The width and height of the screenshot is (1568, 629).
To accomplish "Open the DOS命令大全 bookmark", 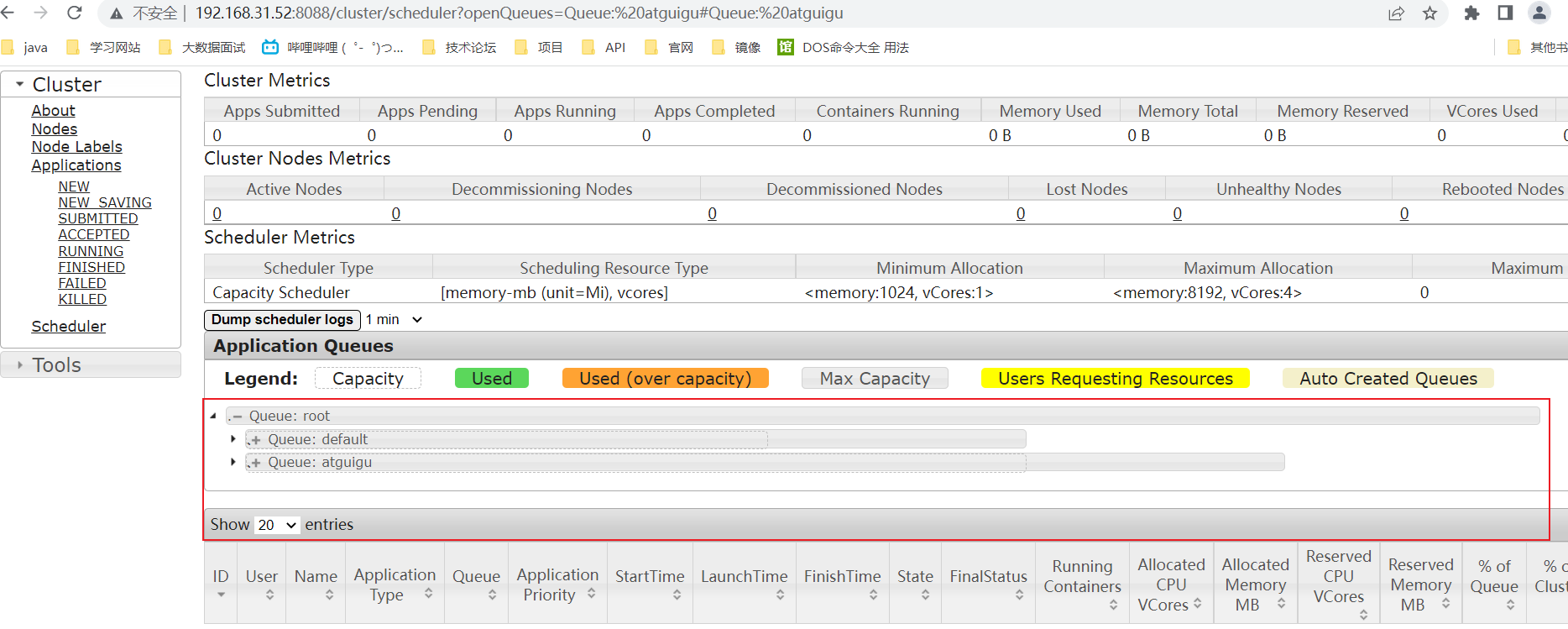I will coord(844,47).
